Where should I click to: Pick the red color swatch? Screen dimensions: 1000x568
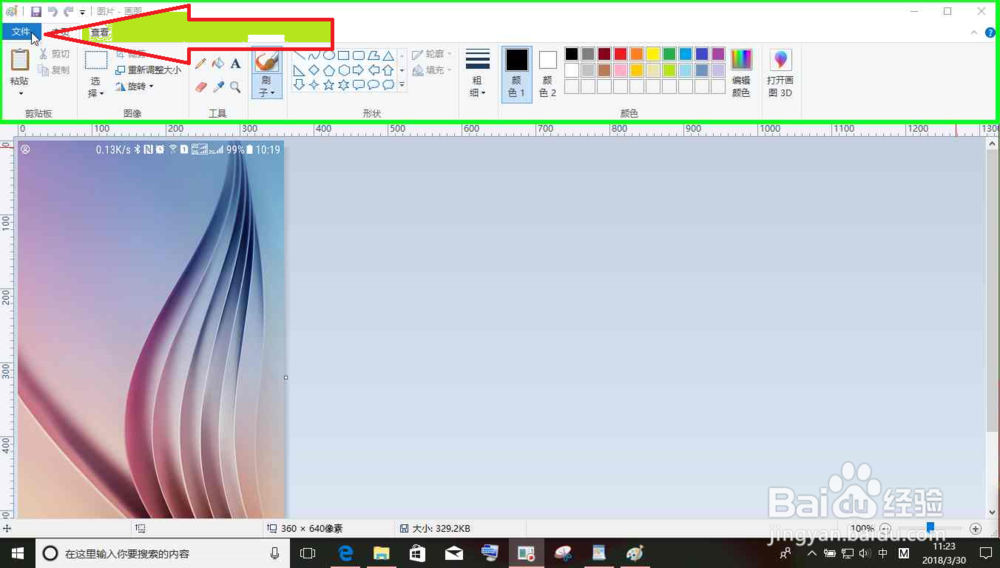click(x=621, y=54)
